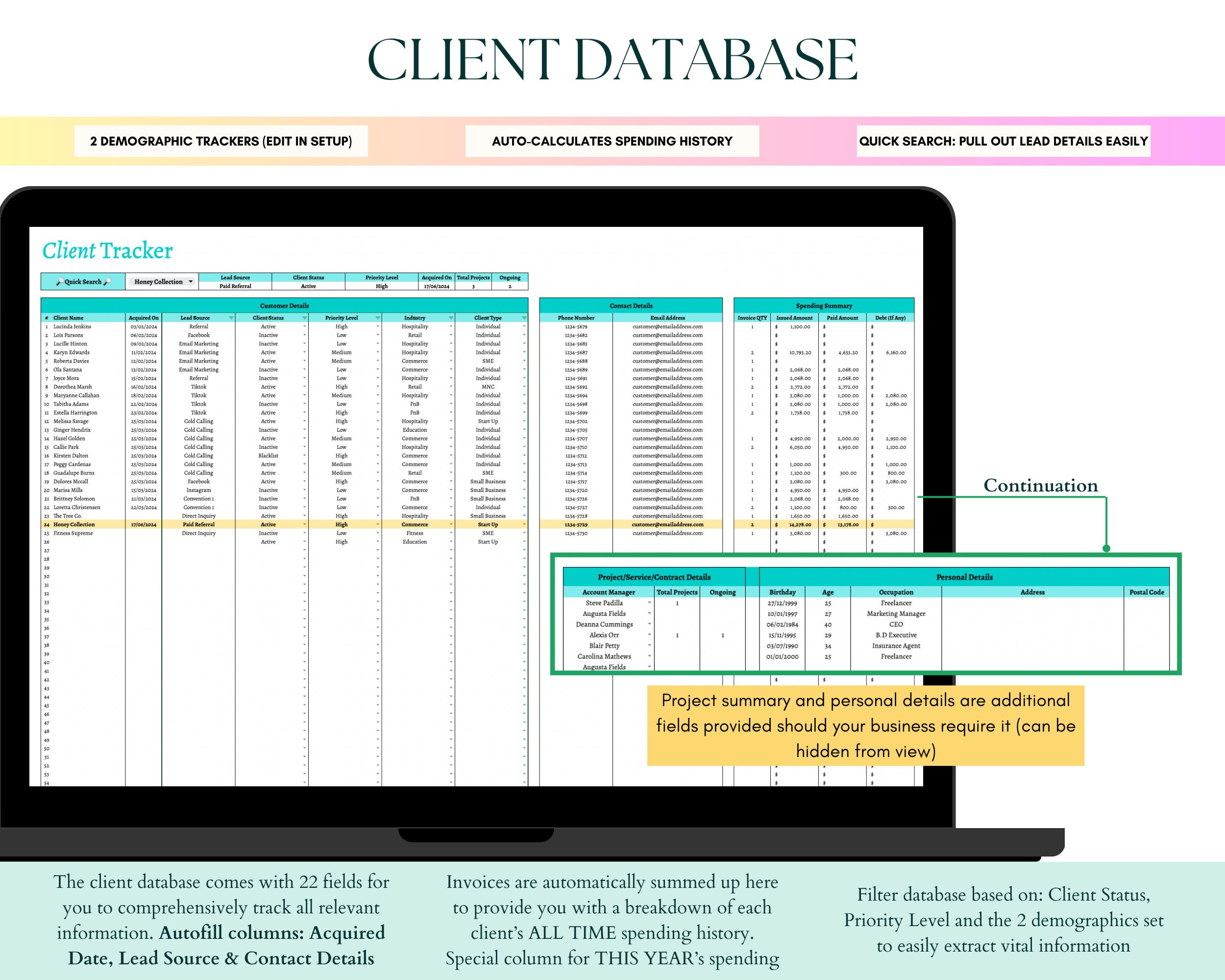Expand Account Manager dropdown for Steve Padilla
Viewport: 1225px width, 980px height.
point(650,603)
